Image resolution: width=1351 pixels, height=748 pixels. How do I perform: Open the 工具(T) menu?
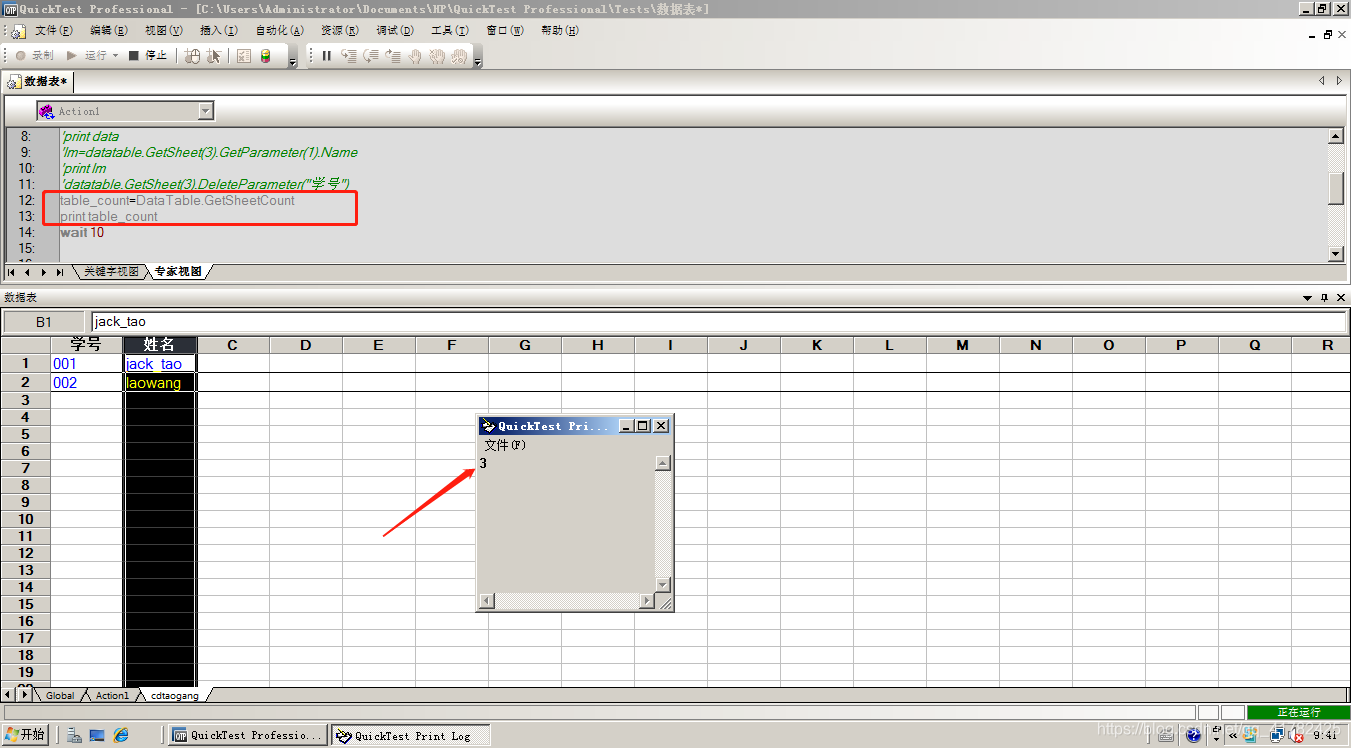point(449,31)
